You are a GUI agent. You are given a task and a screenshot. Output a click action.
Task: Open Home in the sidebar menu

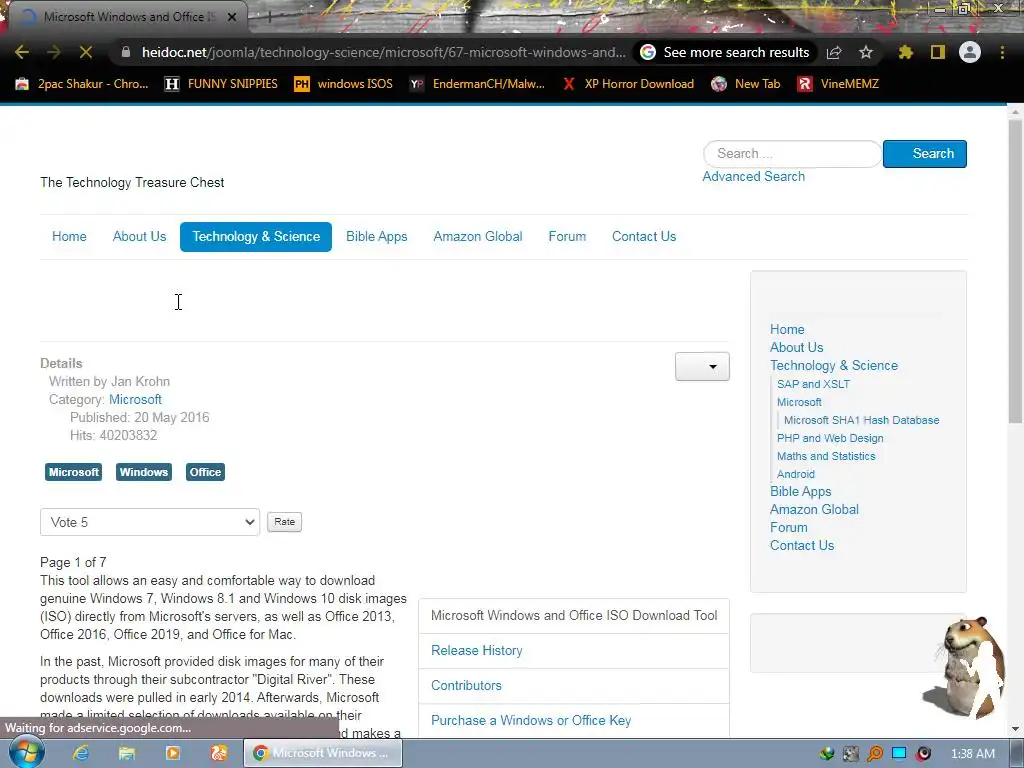(787, 329)
